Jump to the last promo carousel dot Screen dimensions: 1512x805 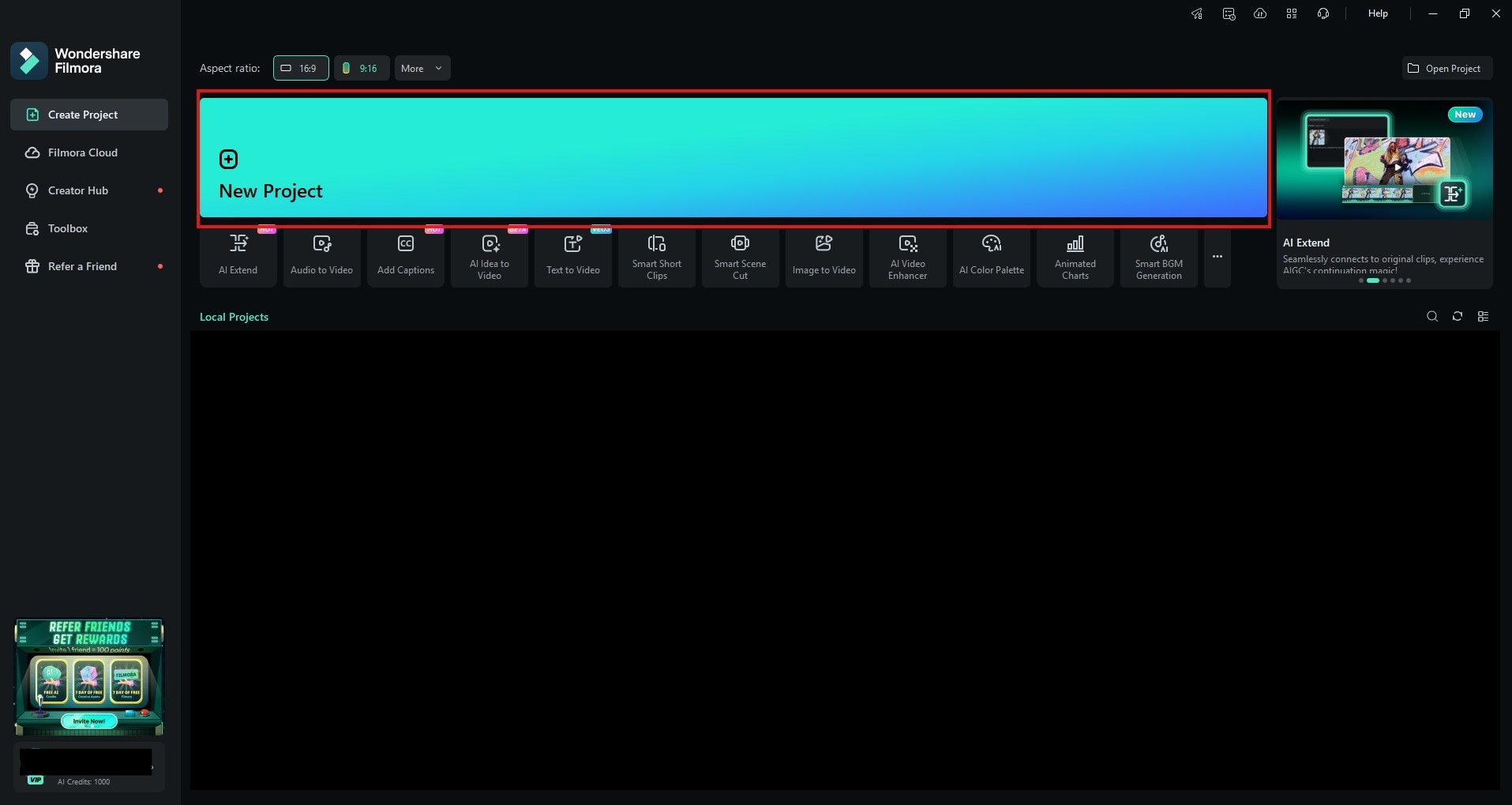click(x=1409, y=280)
